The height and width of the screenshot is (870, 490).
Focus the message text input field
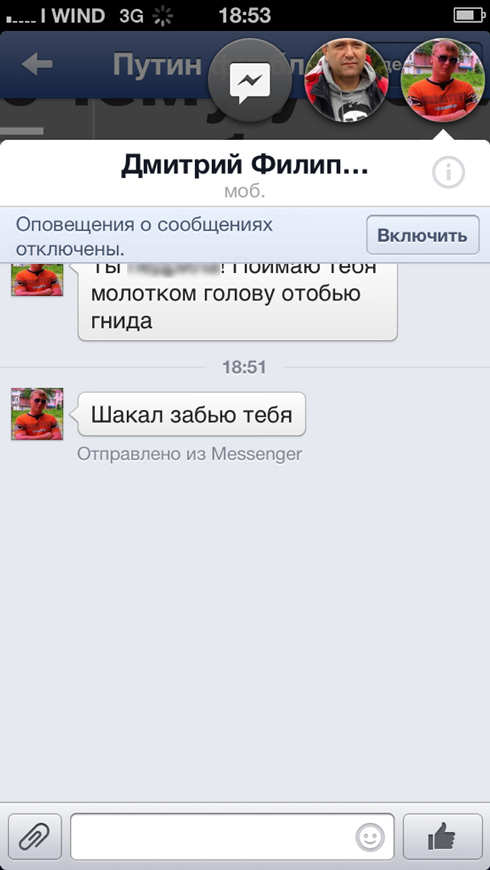pyautogui.click(x=232, y=836)
